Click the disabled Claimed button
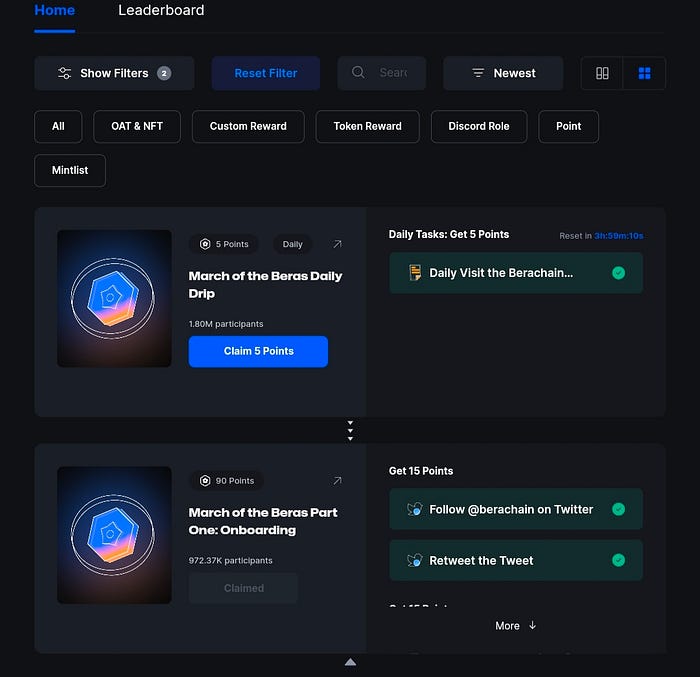This screenshot has width=700, height=677. pos(243,588)
